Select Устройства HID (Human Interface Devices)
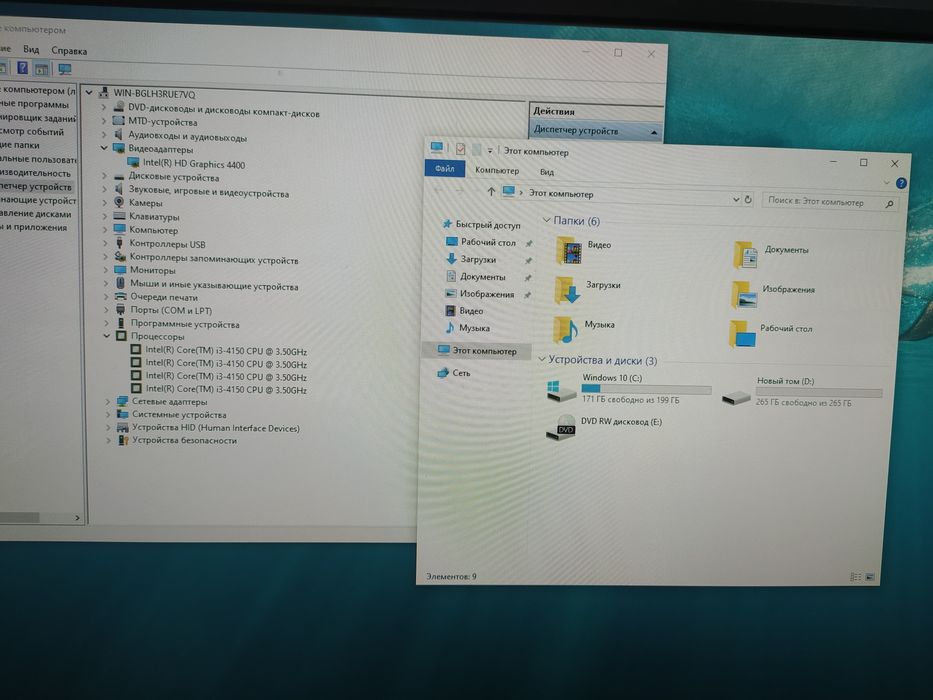Screen dimensions: 933x700 click(208, 427)
